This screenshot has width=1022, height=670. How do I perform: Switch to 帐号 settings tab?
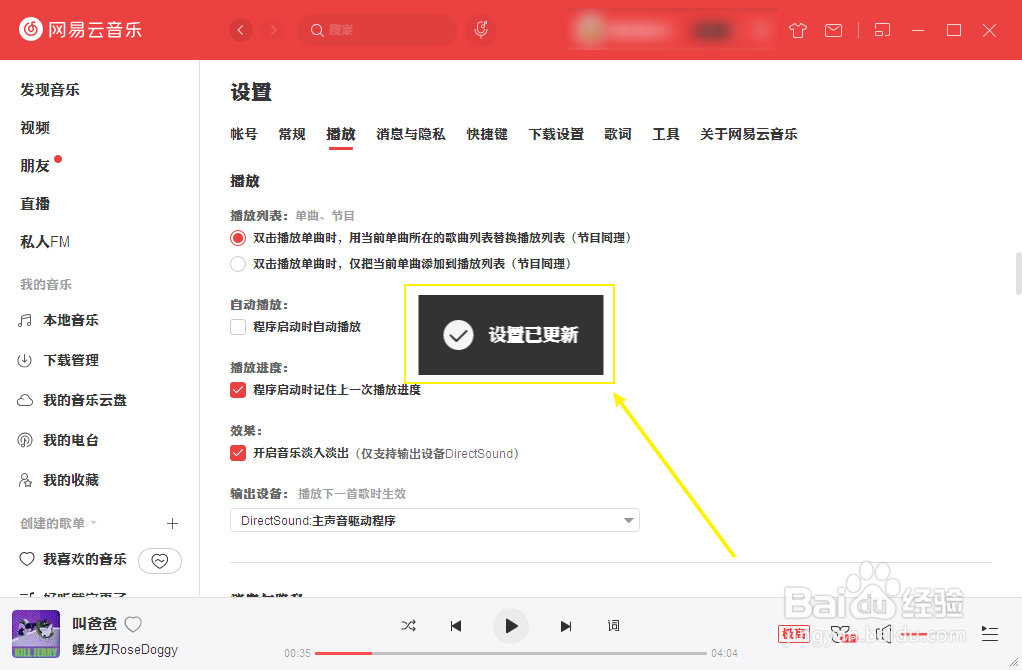coord(244,134)
